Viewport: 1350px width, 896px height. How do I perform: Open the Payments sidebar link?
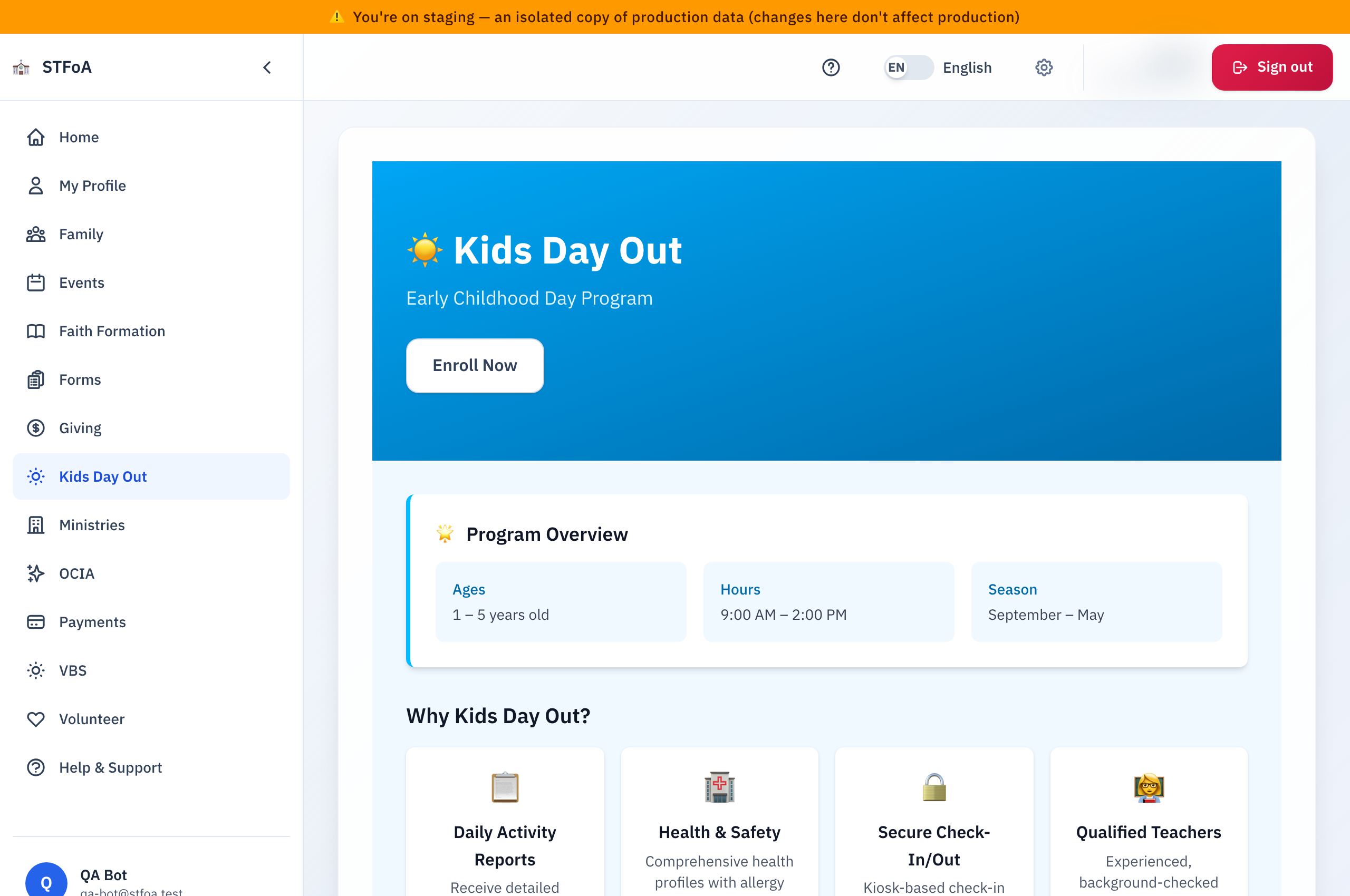pos(151,622)
